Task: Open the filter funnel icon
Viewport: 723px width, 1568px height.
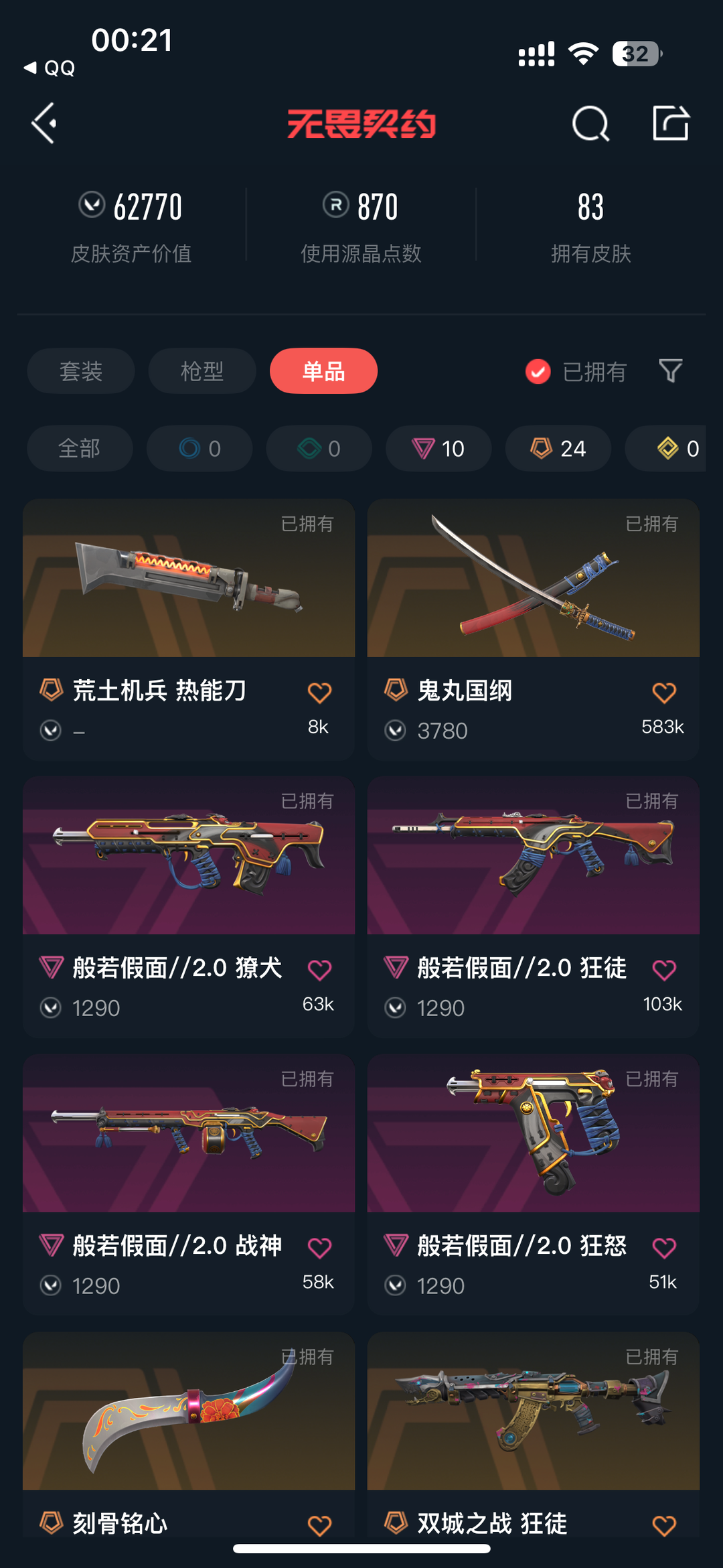Action: point(670,370)
